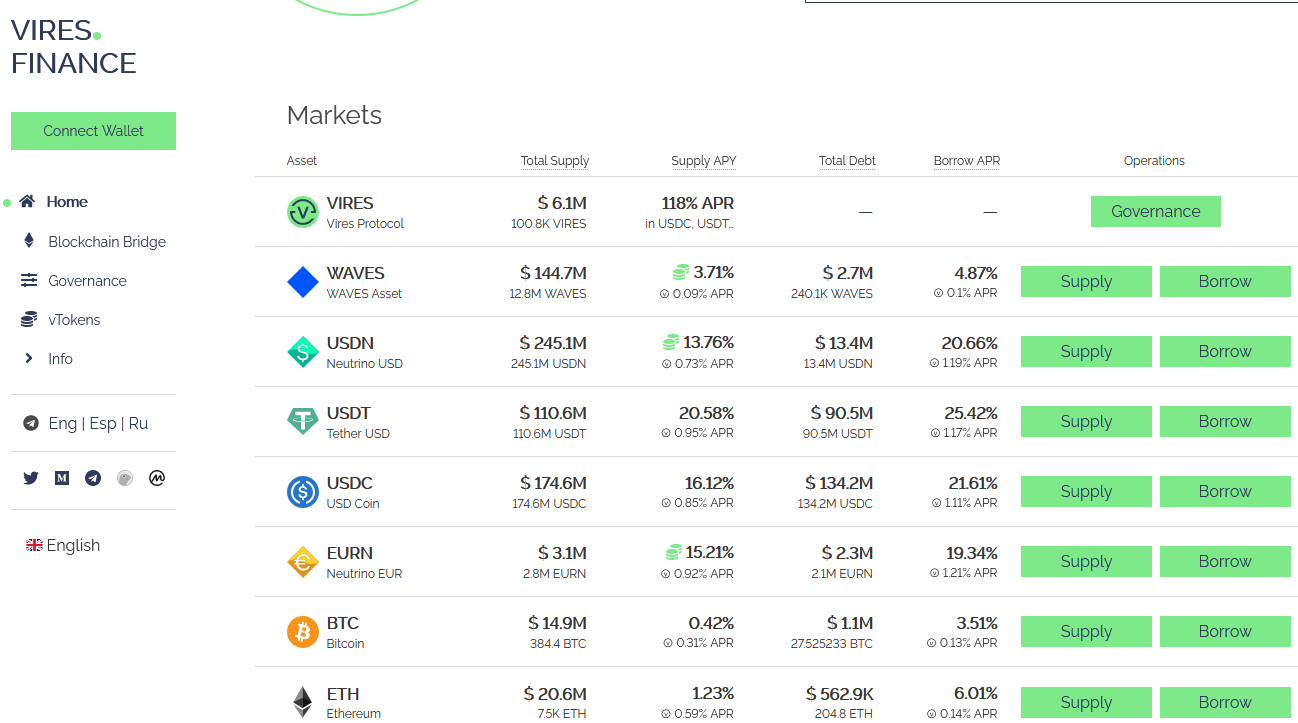
Task: Click the Borrow APR column header
Action: click(x=967, y=160)
